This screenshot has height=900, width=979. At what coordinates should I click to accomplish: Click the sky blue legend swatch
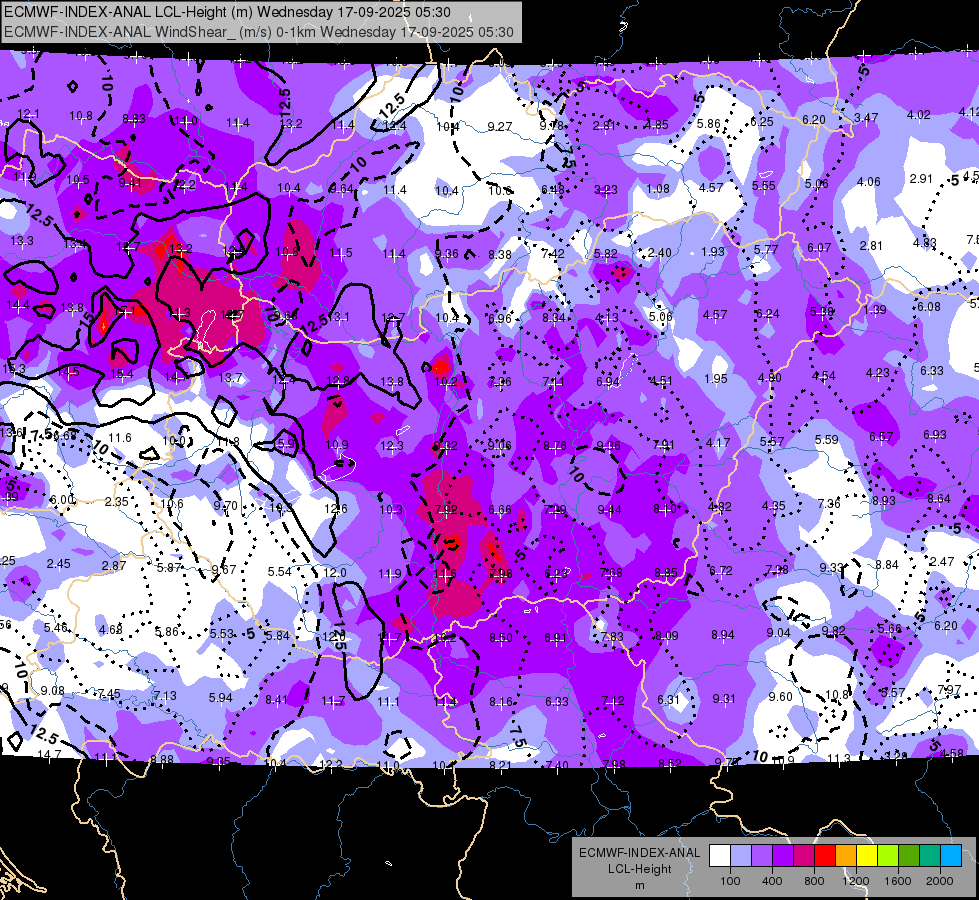pos(951,856)
